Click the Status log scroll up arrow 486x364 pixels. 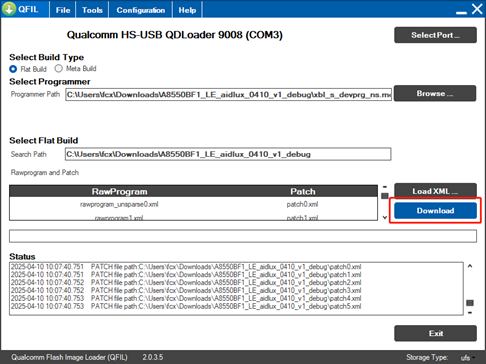[x=470, y=266]
